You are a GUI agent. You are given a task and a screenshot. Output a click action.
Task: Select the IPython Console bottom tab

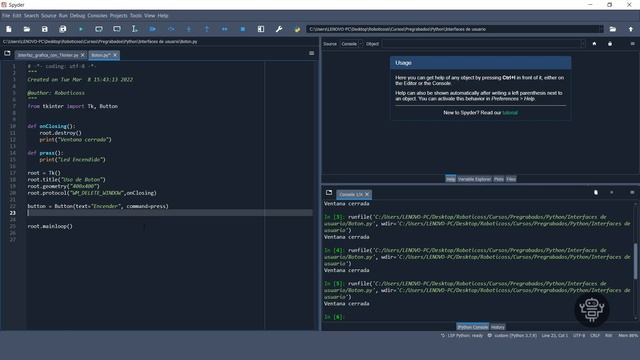click(472, 327)
